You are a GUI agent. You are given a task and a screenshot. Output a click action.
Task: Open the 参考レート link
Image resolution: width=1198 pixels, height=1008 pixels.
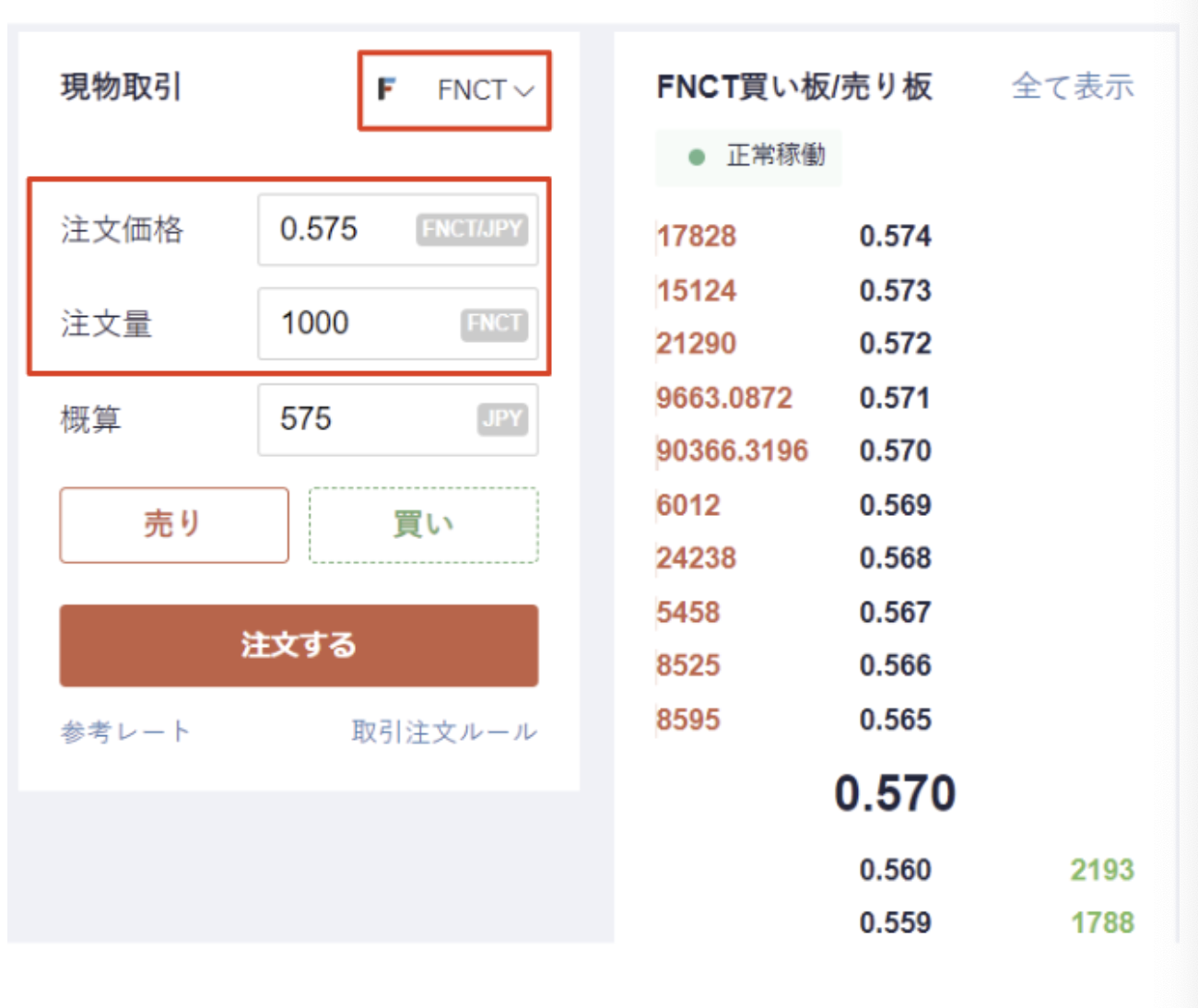click(125, 732)
